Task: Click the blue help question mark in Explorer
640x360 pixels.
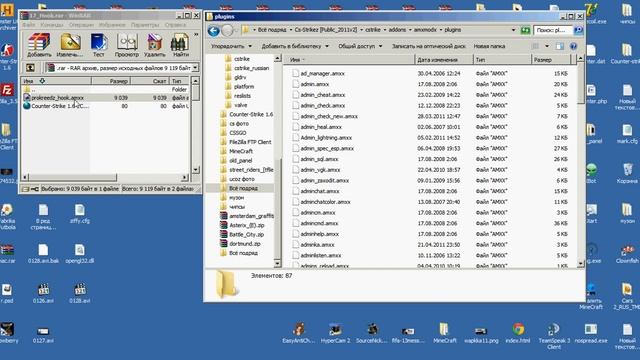Action: coord(573,46)
